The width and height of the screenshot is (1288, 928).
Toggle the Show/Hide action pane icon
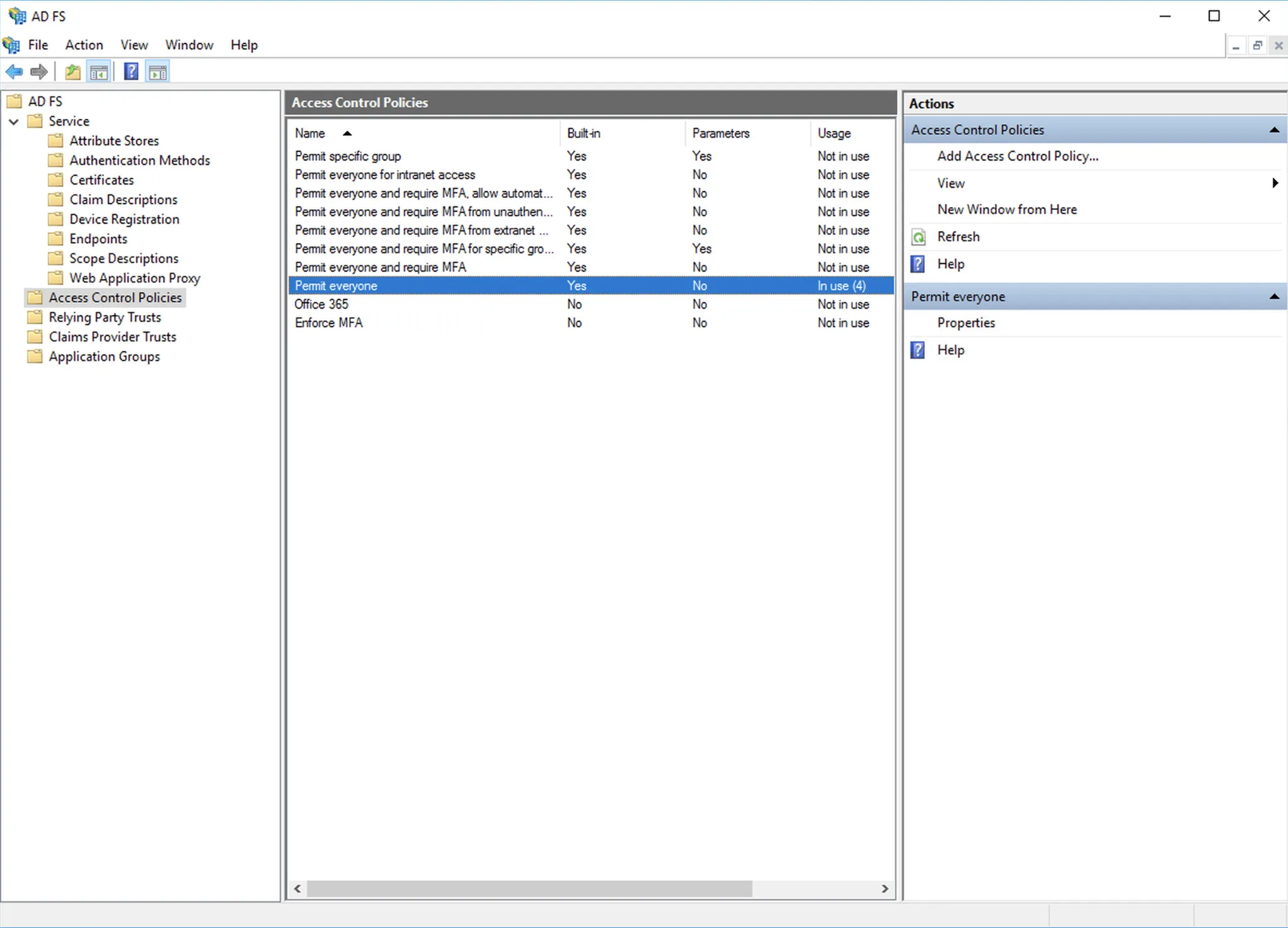click(x=158, y=71)
